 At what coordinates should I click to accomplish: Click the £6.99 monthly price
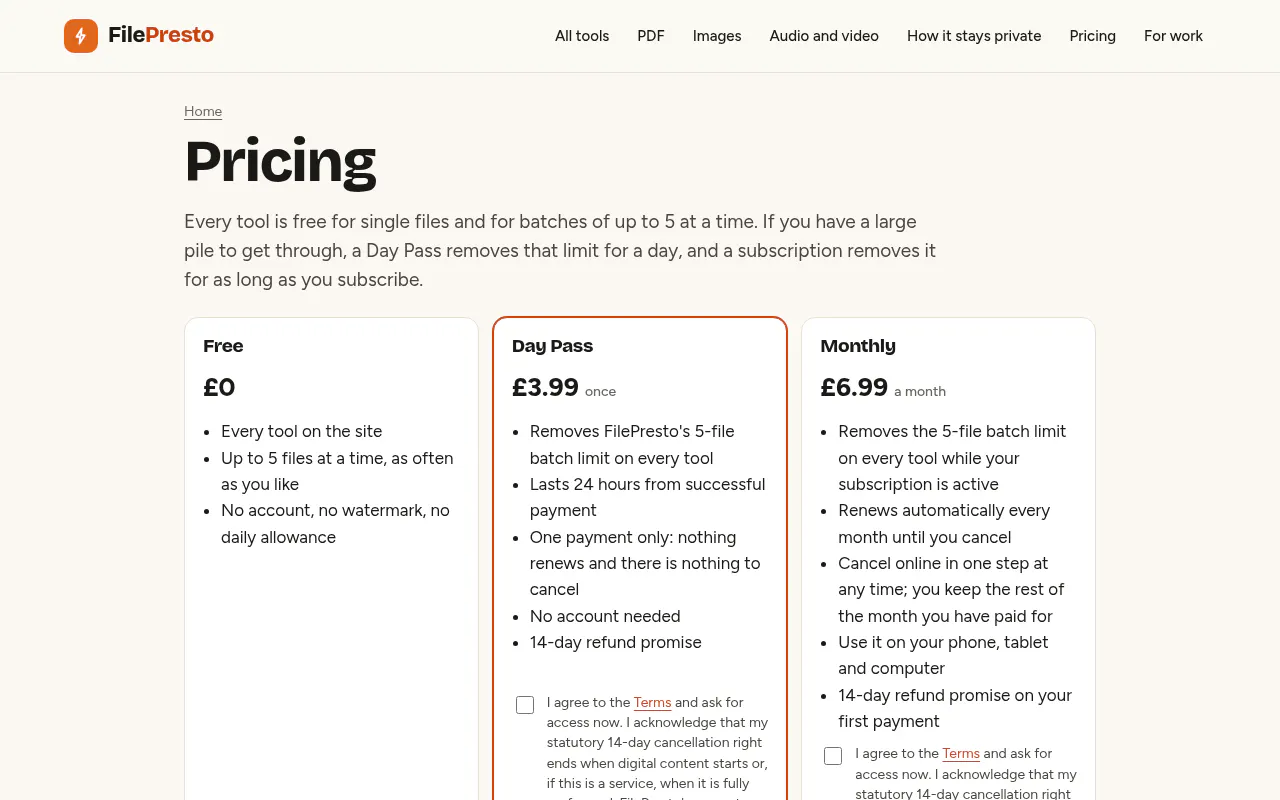854,387
